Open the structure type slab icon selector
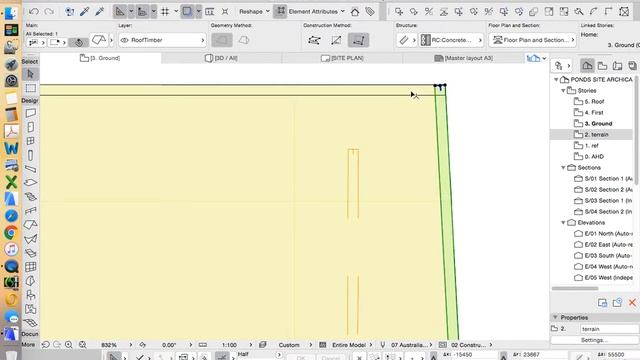This screenshot has width=640, height=360. [407, 40]
